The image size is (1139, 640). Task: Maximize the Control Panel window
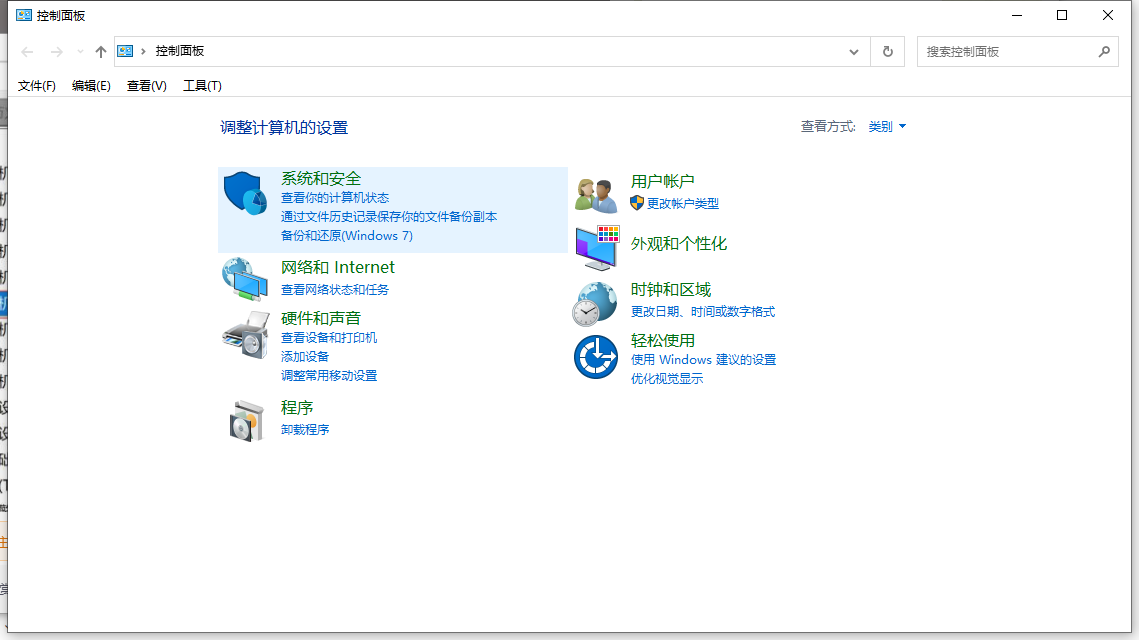tap(1062, 15)
